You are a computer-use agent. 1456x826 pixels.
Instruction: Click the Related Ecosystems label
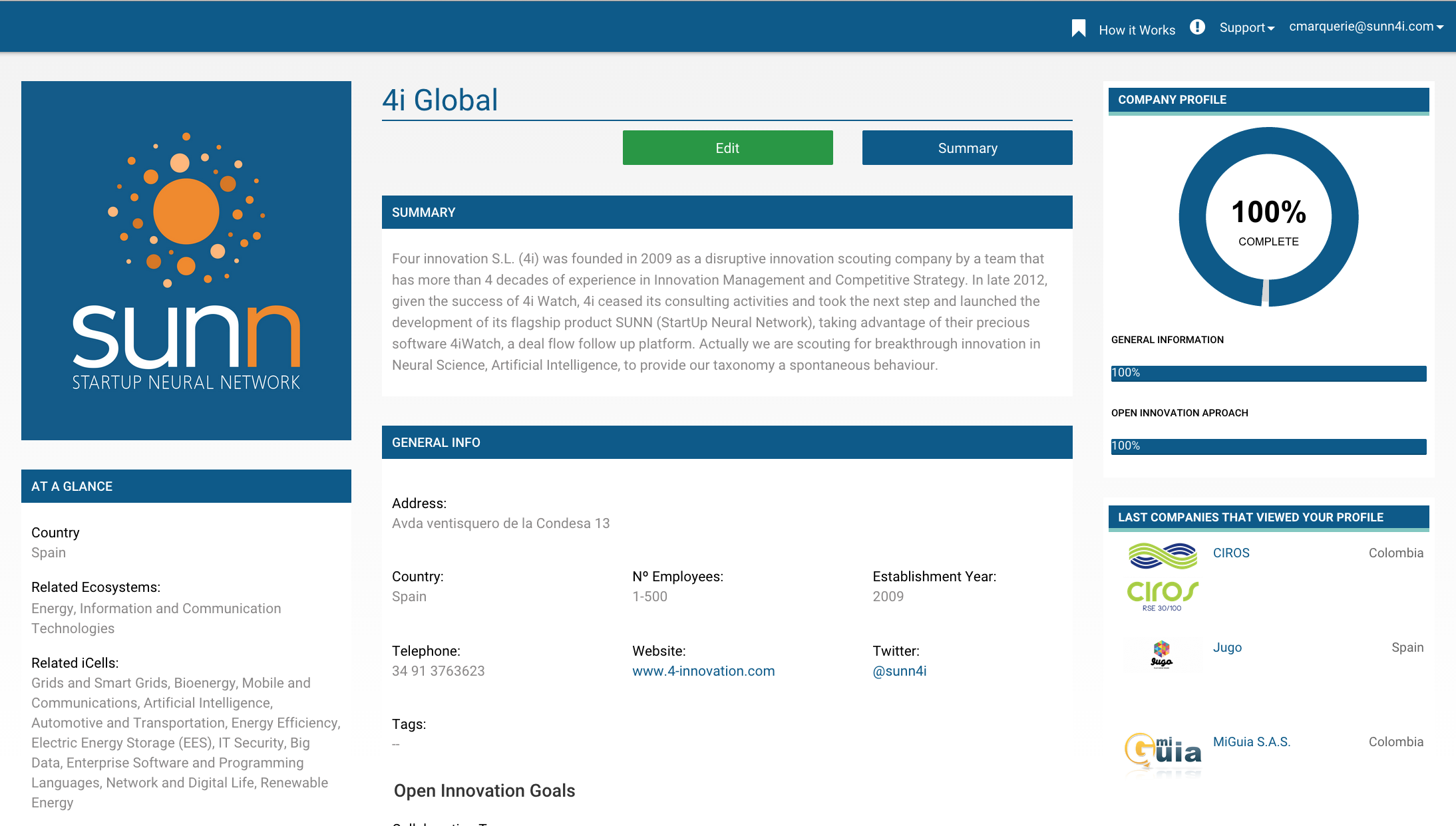pos(96,587)
